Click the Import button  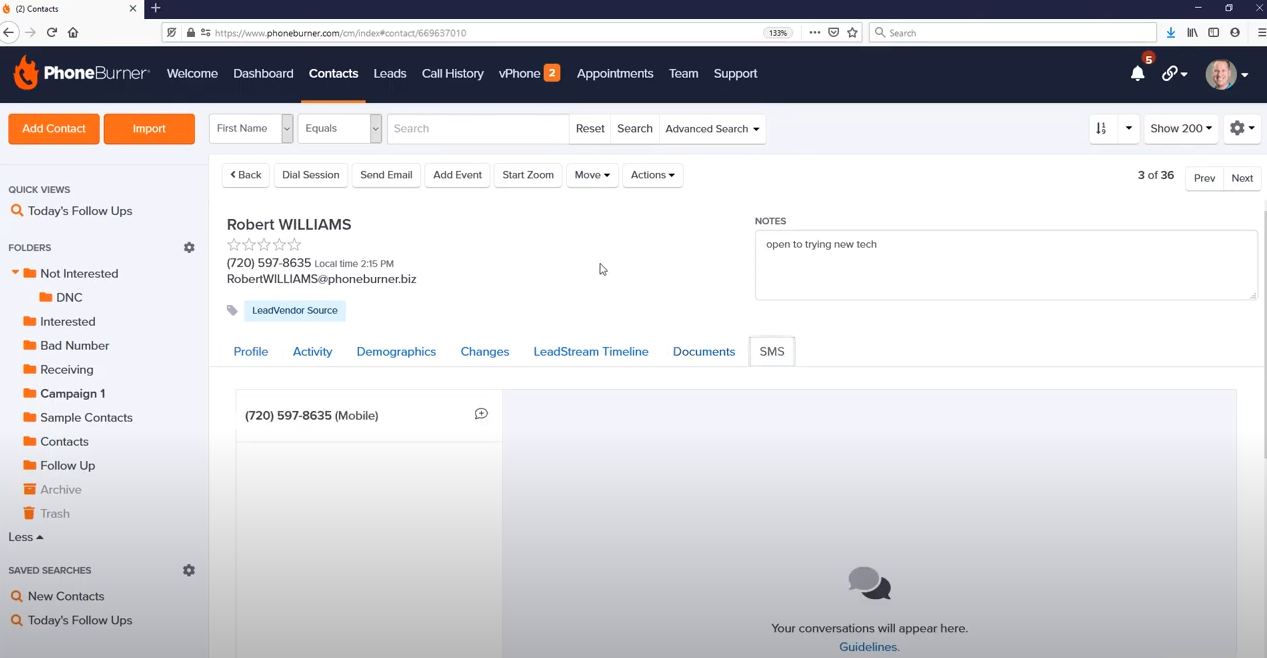click(x=149, y=128)
